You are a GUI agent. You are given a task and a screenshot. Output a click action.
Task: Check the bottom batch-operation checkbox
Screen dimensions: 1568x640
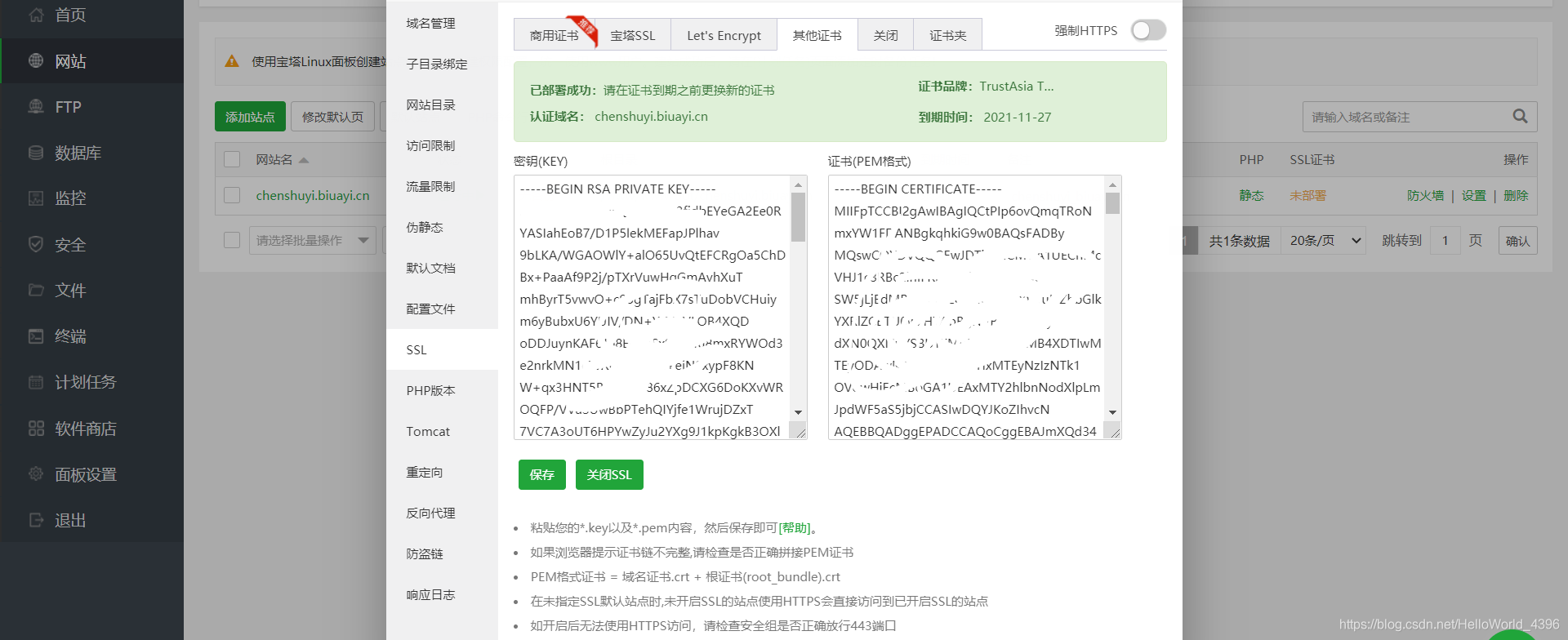[232, 240]
